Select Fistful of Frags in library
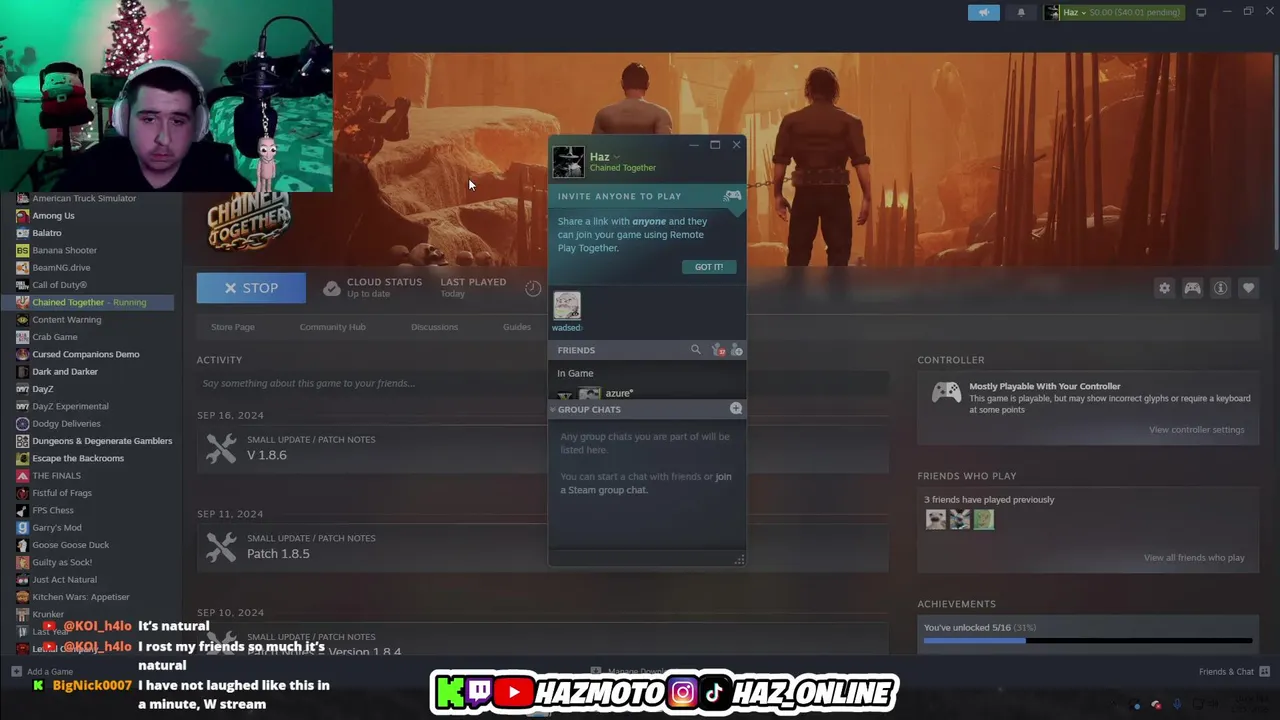The height and width of the screenshot is (720, 1280). 62,493
